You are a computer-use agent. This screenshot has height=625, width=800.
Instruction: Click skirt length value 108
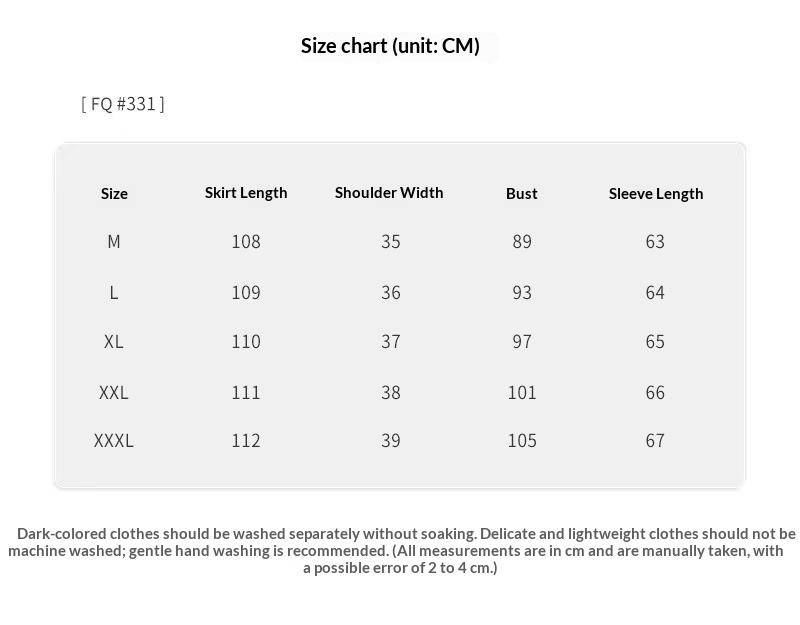[246, 242]
